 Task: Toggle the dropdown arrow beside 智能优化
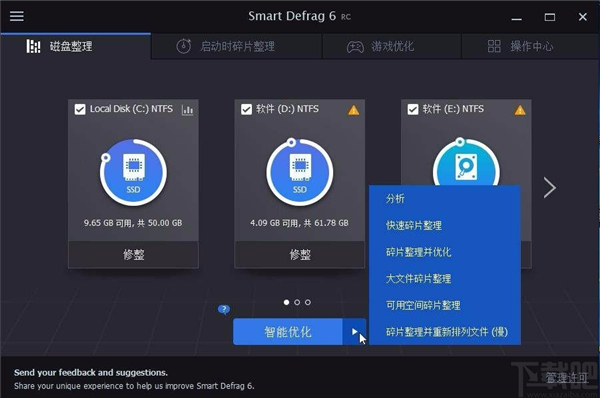tap(354, 332)
